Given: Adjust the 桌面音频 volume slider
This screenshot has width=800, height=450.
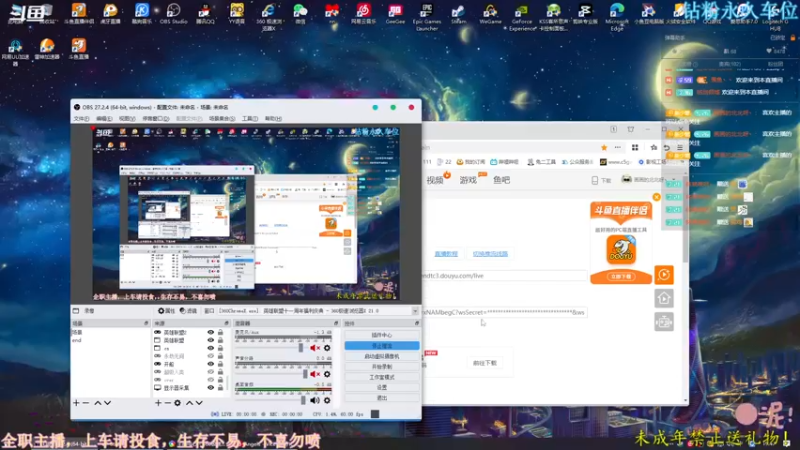Looking at the screenshot, I should [x=303, y=401].
